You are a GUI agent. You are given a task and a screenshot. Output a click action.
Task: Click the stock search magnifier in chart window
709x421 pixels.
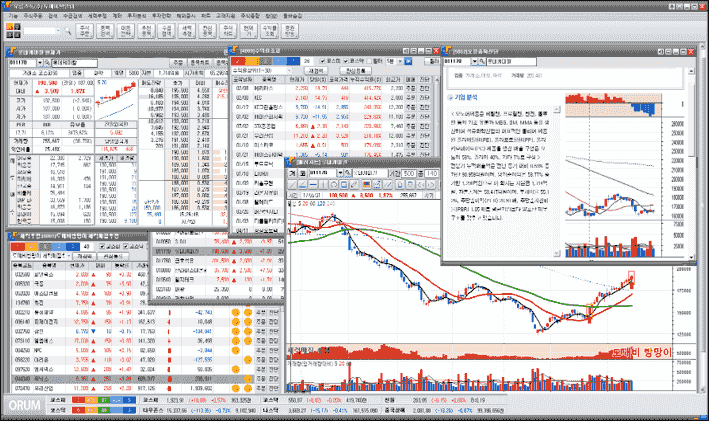[x=348, y=173]
